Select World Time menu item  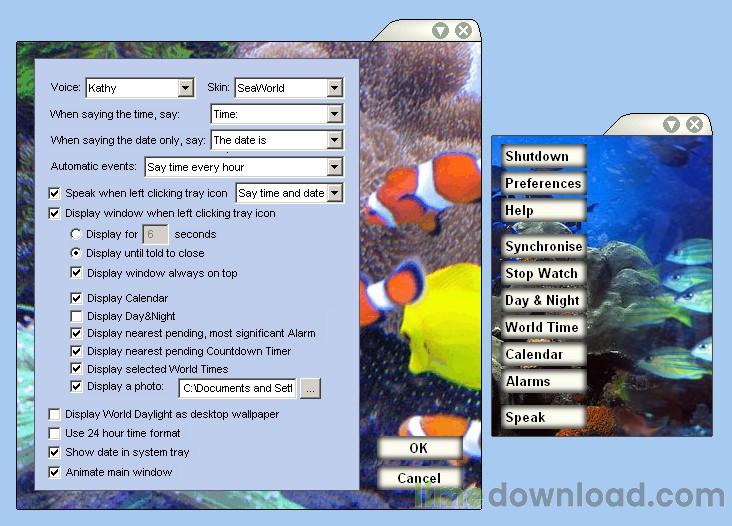pyautogui.click(x=543, y=328)
